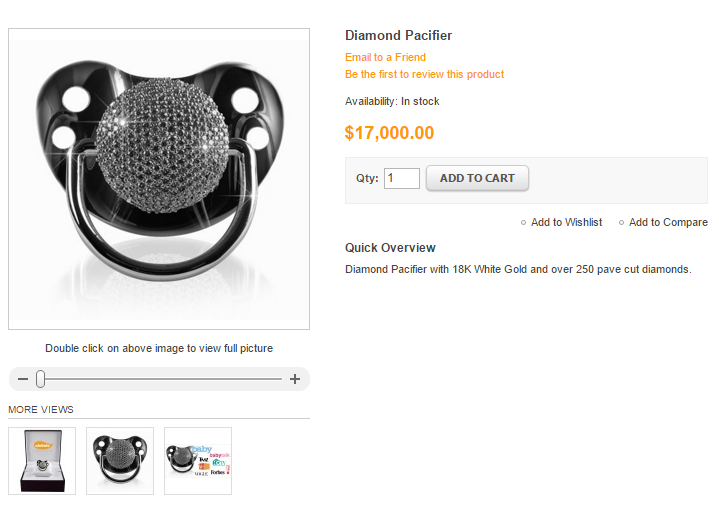
Task: Click Email to a Friend link
Action: pos(385,57)
